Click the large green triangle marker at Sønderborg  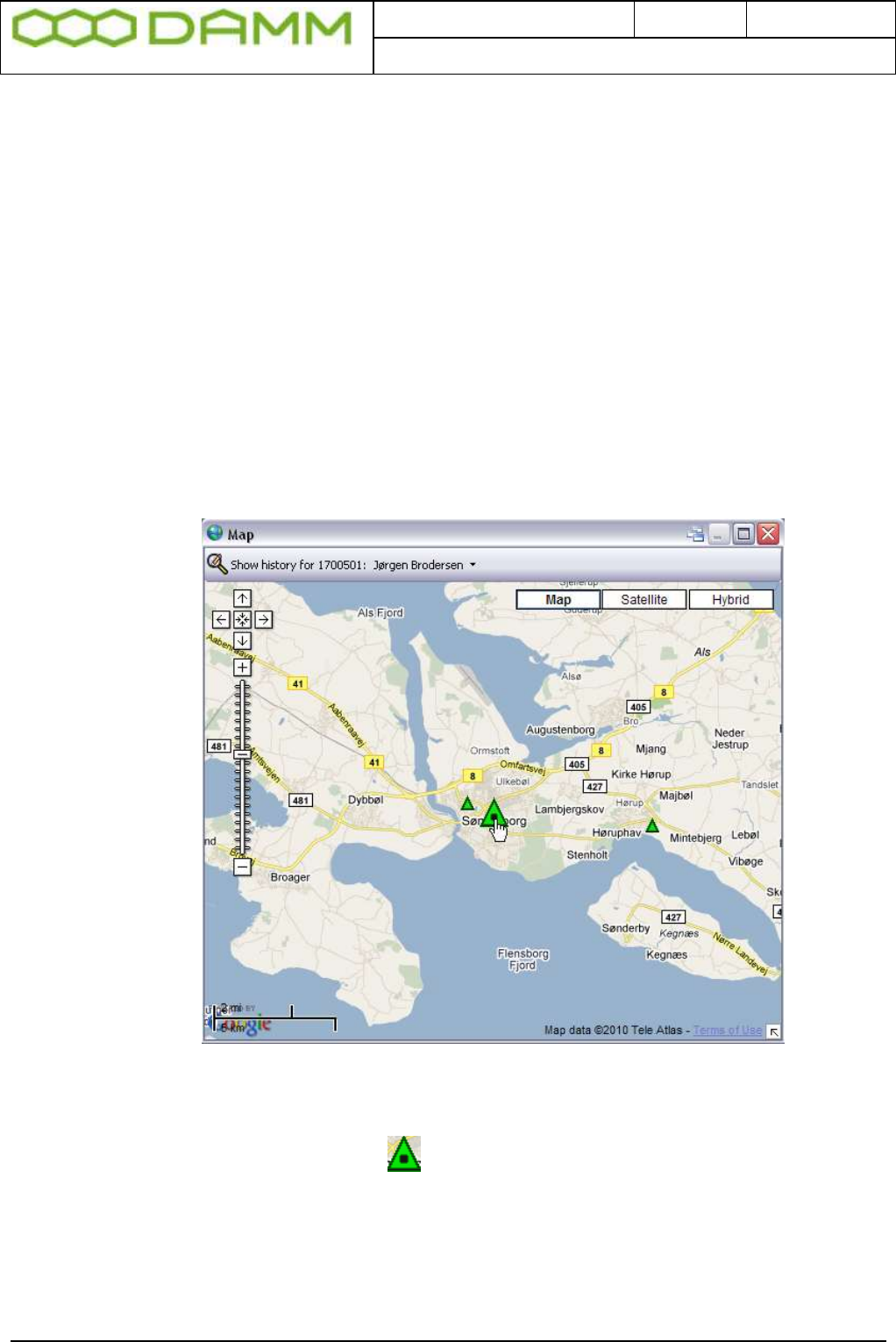494,813
